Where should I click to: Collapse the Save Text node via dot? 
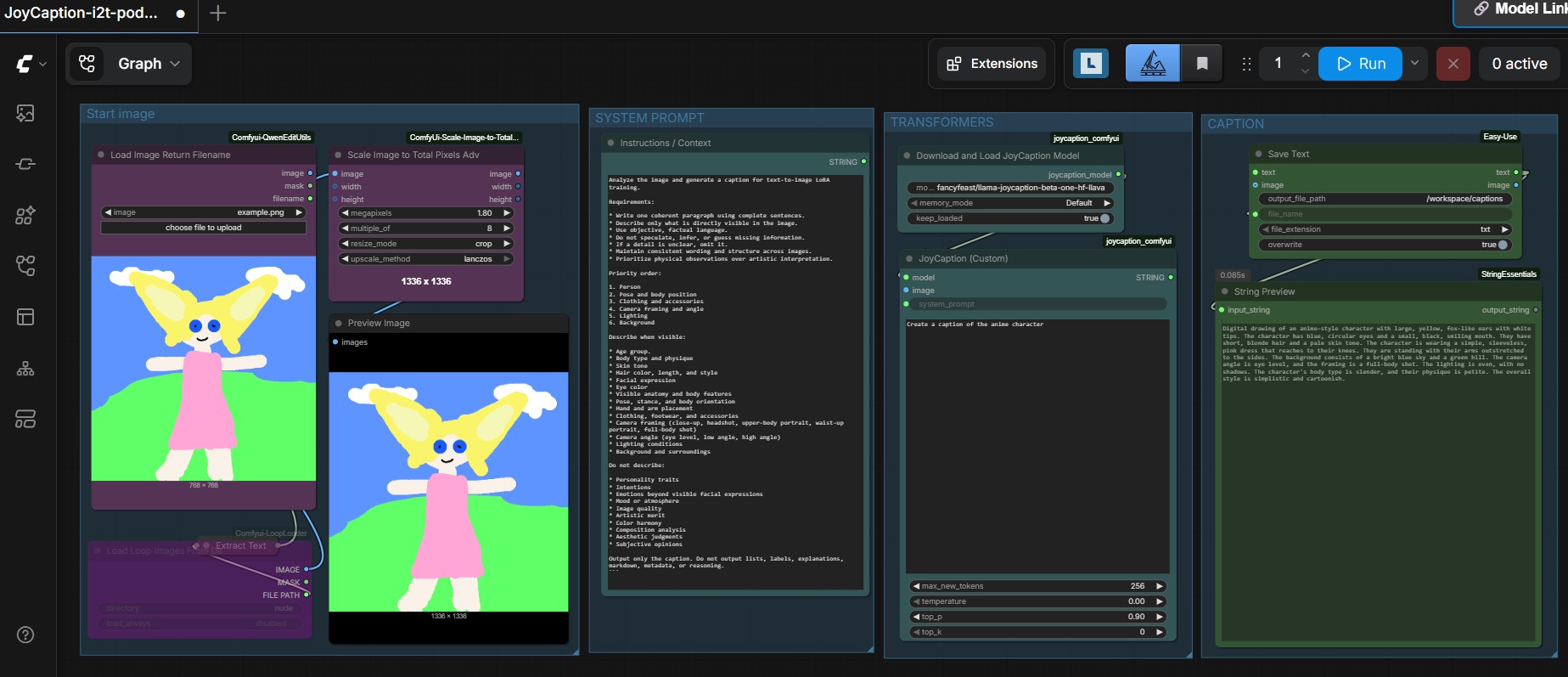(1258, 154)
